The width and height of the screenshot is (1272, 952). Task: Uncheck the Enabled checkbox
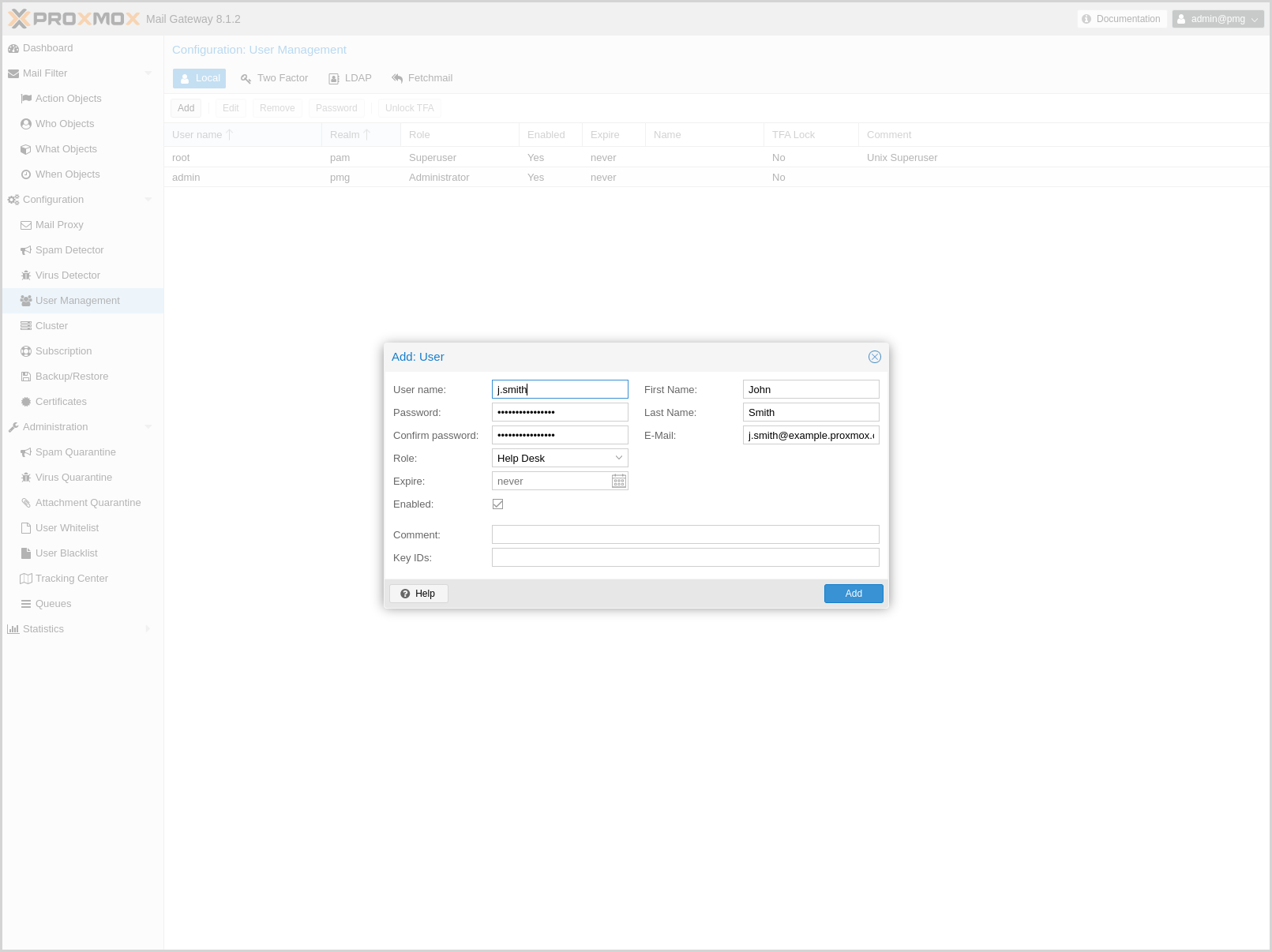point(498,504)
